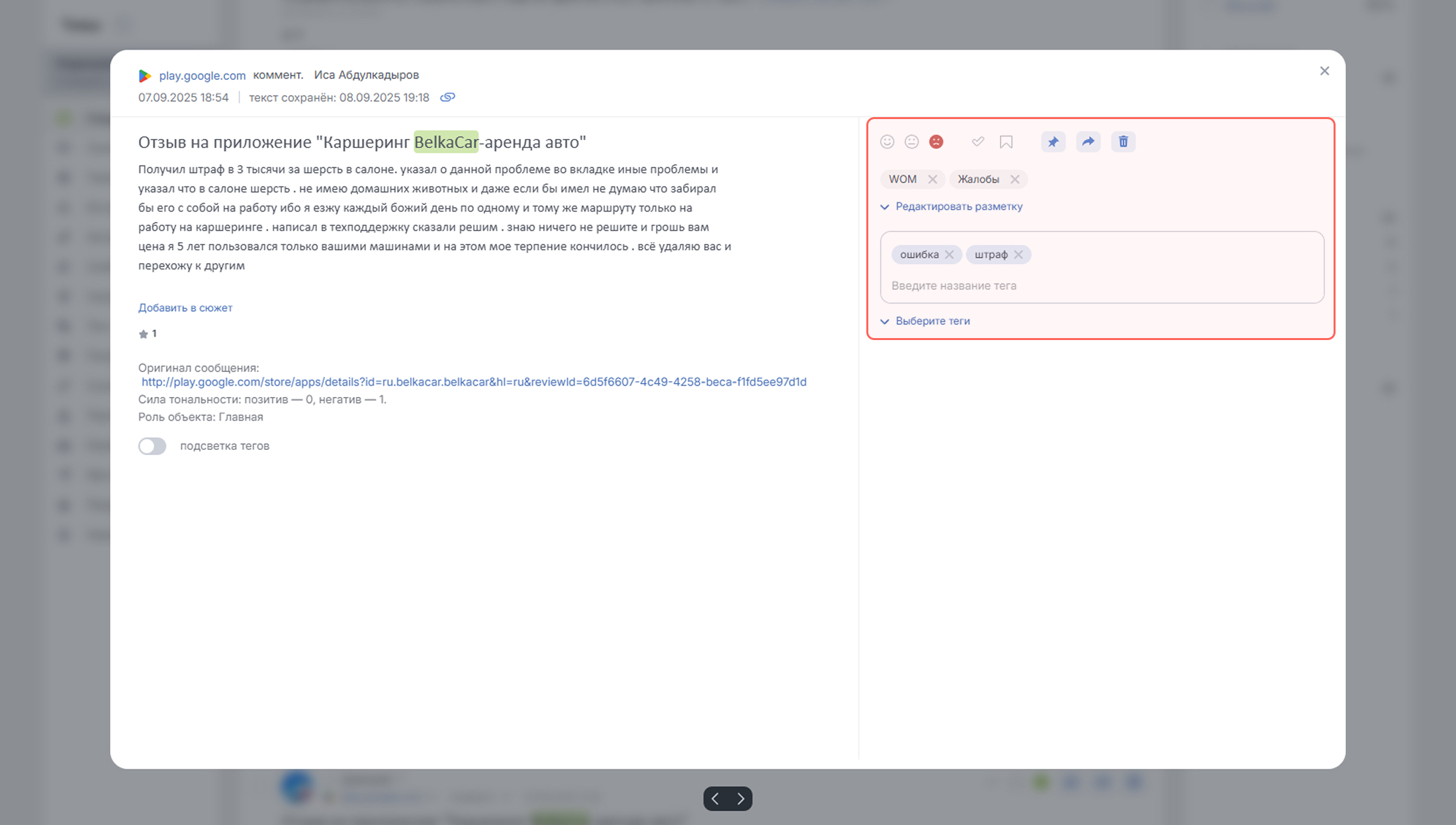Click Роль объекта: Главная text
The image size is (1456, 825).
pos(201,417)
